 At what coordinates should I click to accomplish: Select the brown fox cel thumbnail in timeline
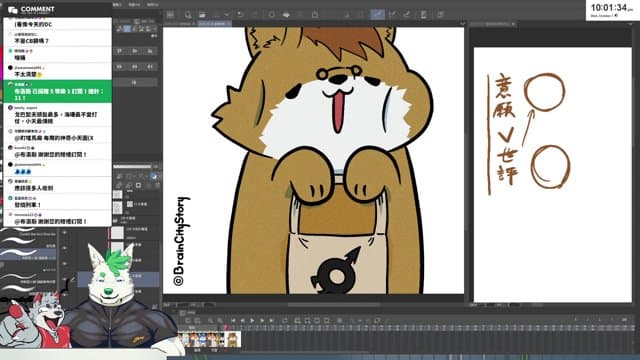(233, 339)
